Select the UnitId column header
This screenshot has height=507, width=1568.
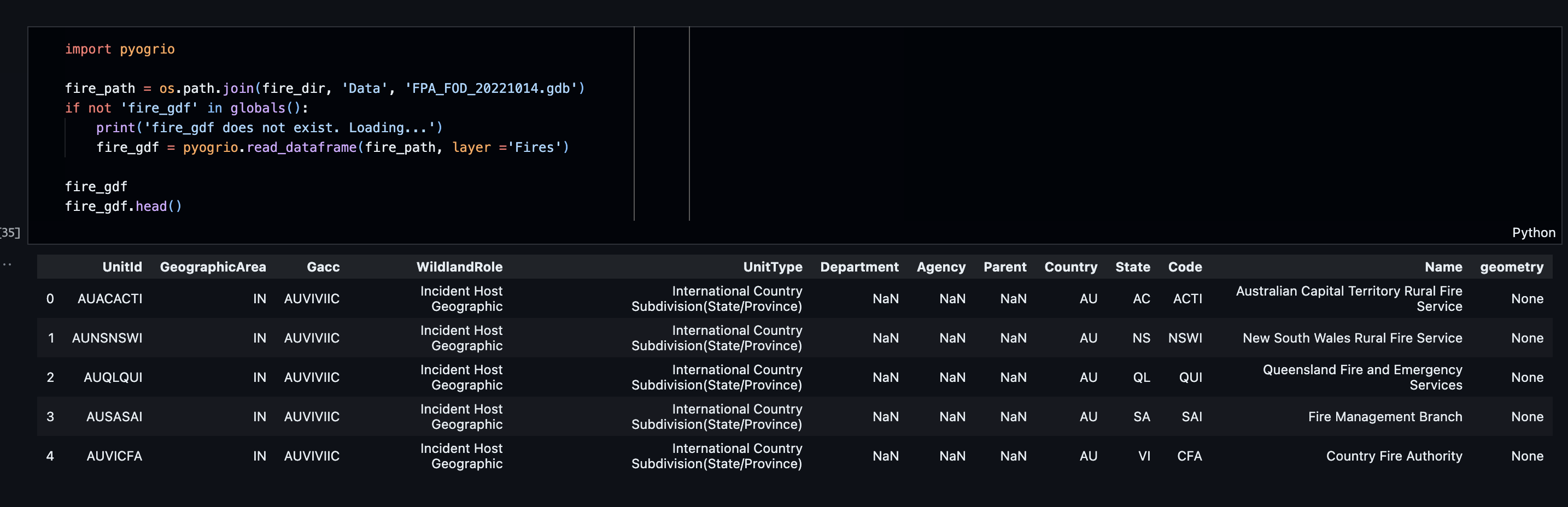[x=122, y=267]
